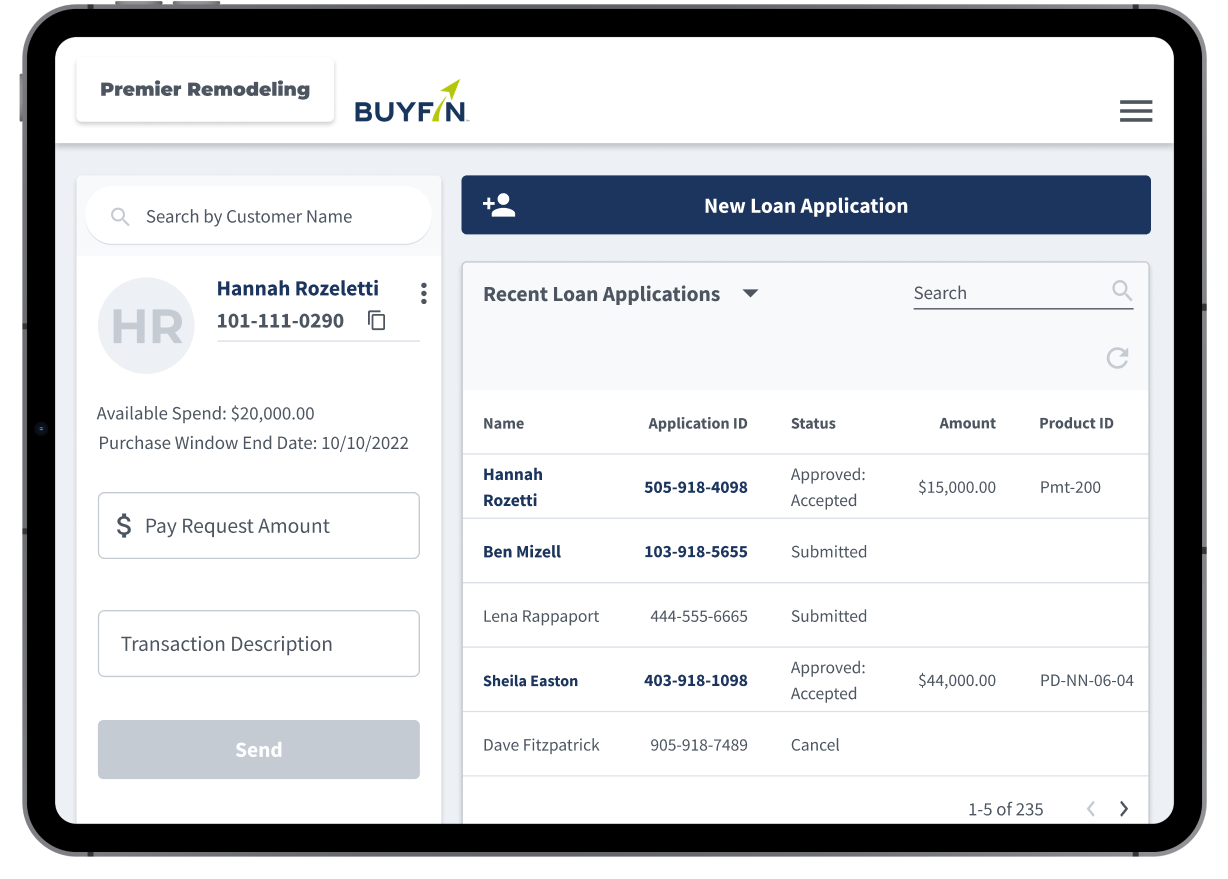The image size is (1228, 879).
Task: Open the three-dot customer options menu
Action: pyautogui.click(x=424, y=293)
